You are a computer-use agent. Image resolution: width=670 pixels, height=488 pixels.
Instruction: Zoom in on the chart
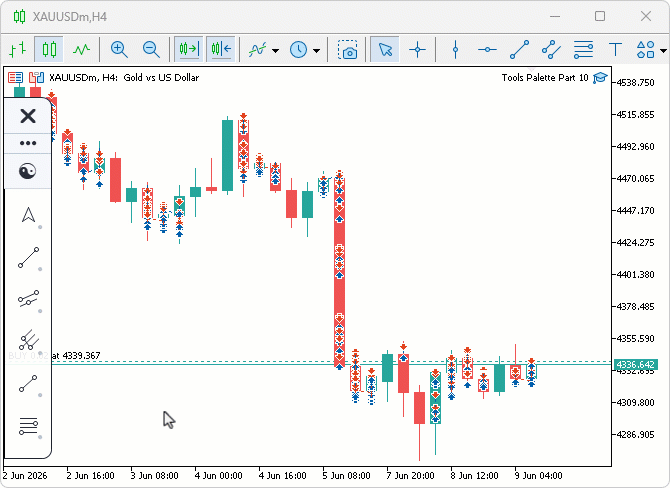pos(119,50)
